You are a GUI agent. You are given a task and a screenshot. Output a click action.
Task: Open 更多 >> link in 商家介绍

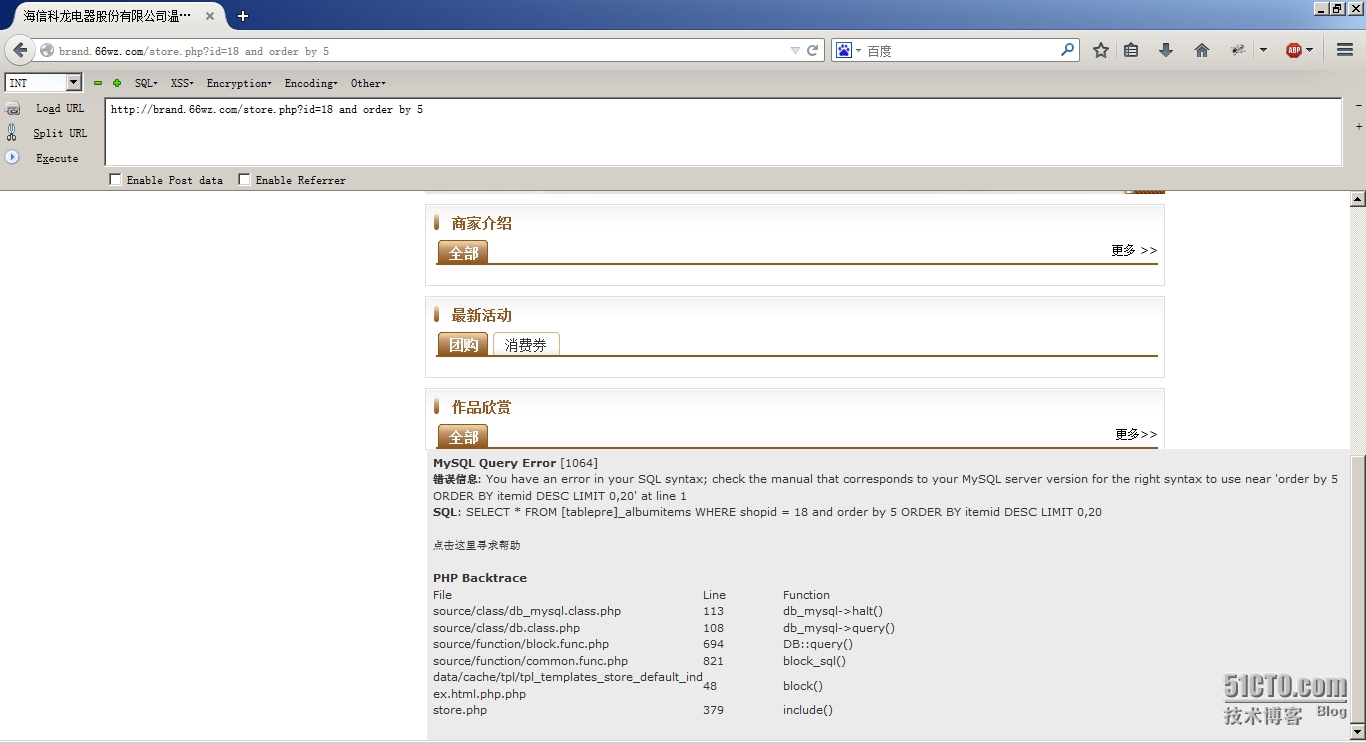coord(1134,250)
